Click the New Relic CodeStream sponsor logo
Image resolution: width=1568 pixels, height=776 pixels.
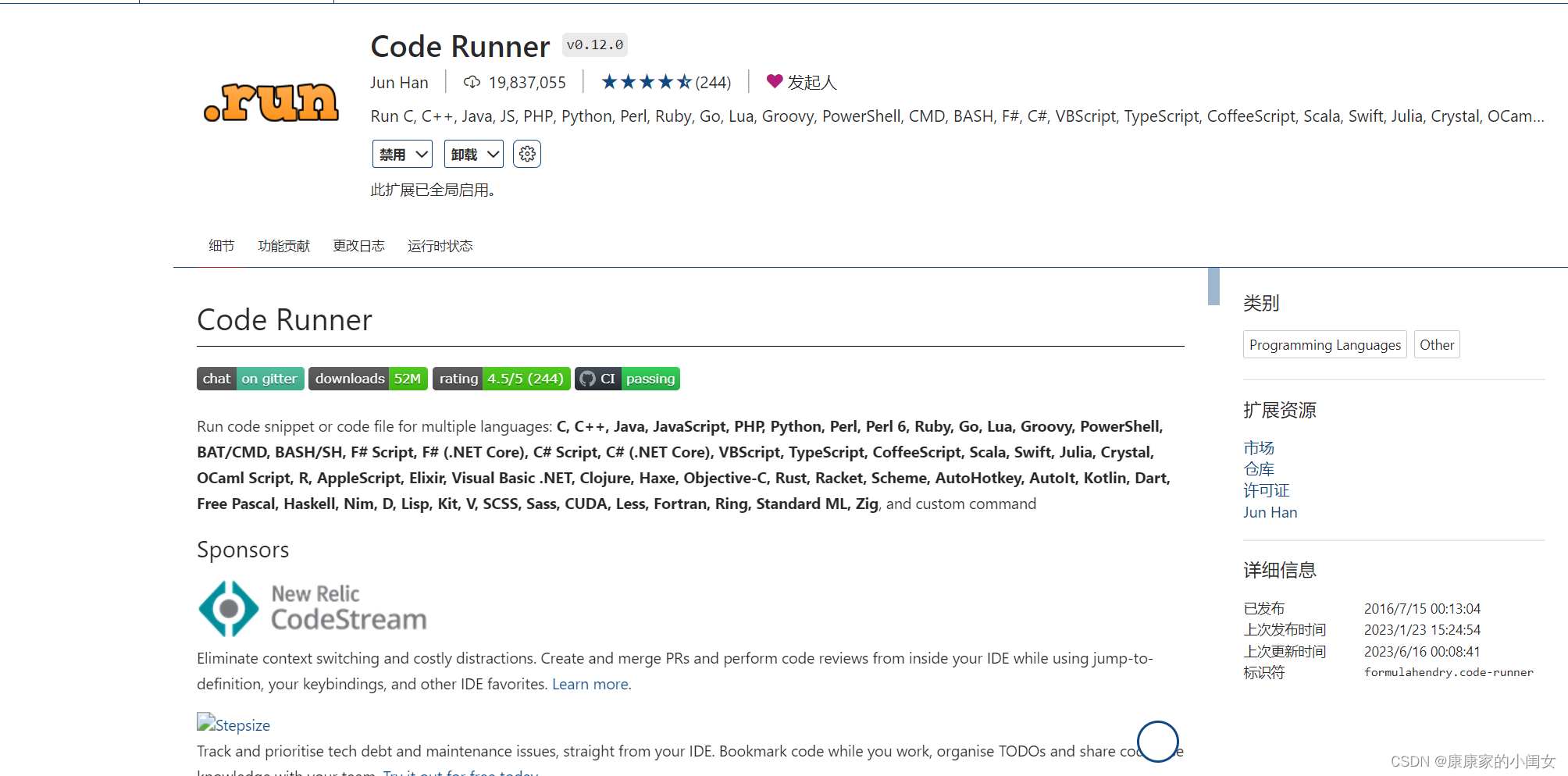click(311, 608)
